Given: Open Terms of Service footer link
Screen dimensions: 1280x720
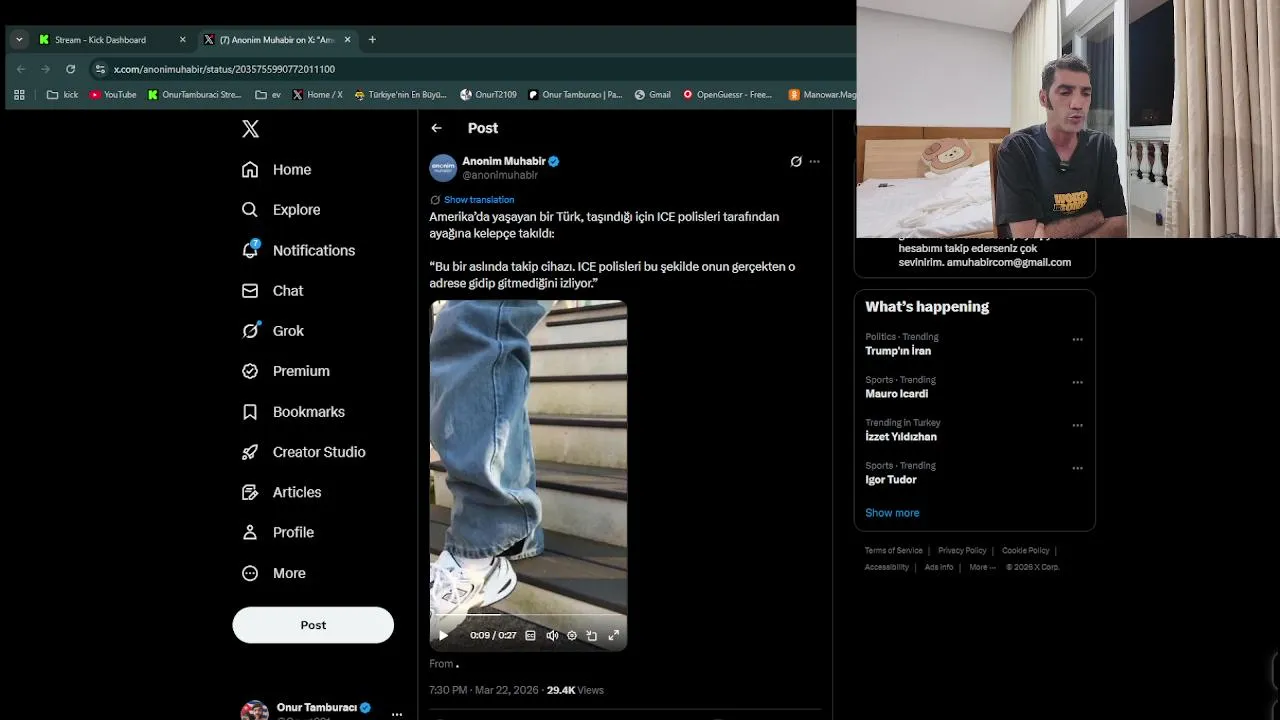Looking at the screenshot, I should 894,551.
